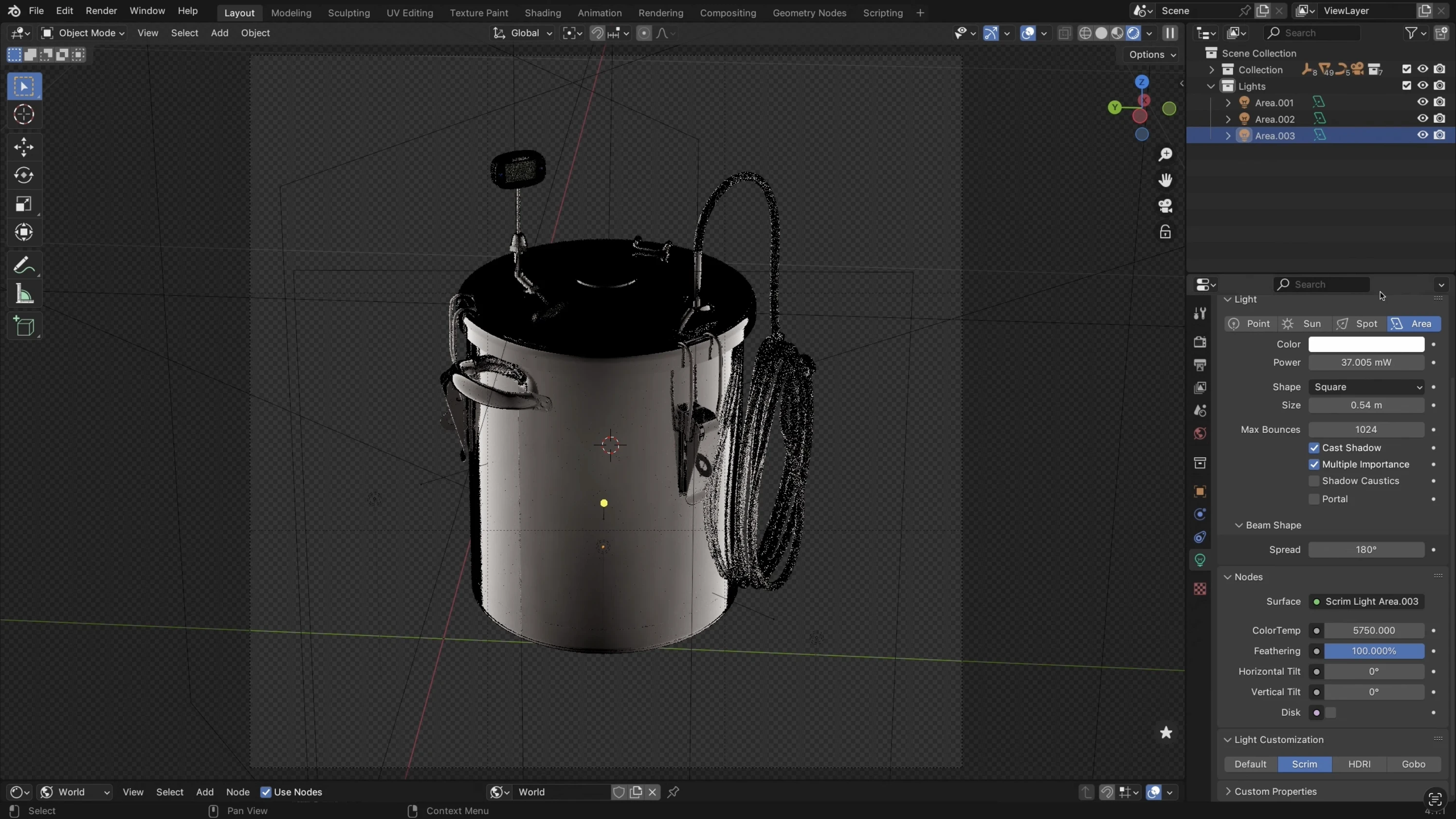Open the light Shape dropdown
1456x819 pixels.
click(1366, 387)
